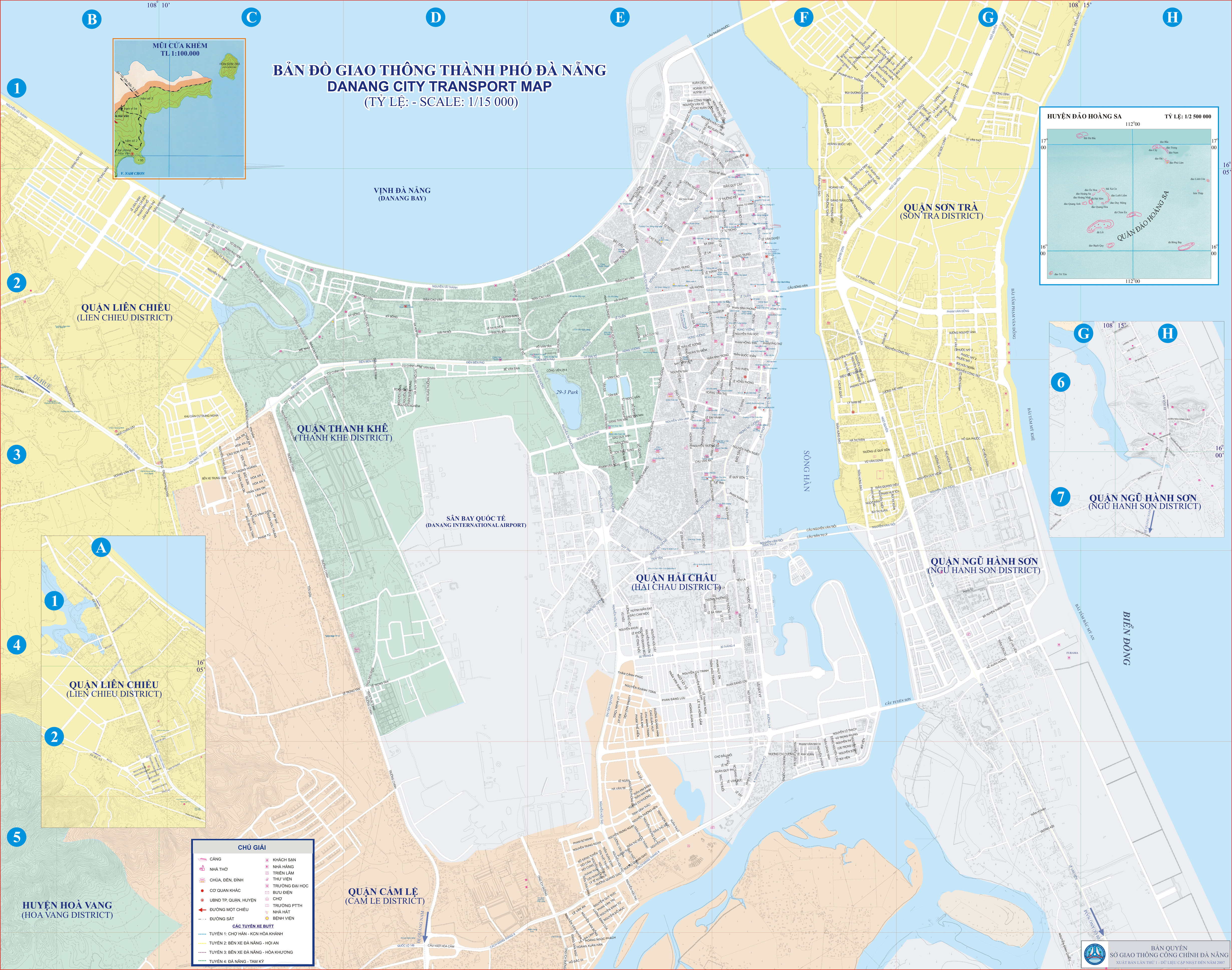
Task: Click the red one-way arrow legend icon
Action: 202,910
